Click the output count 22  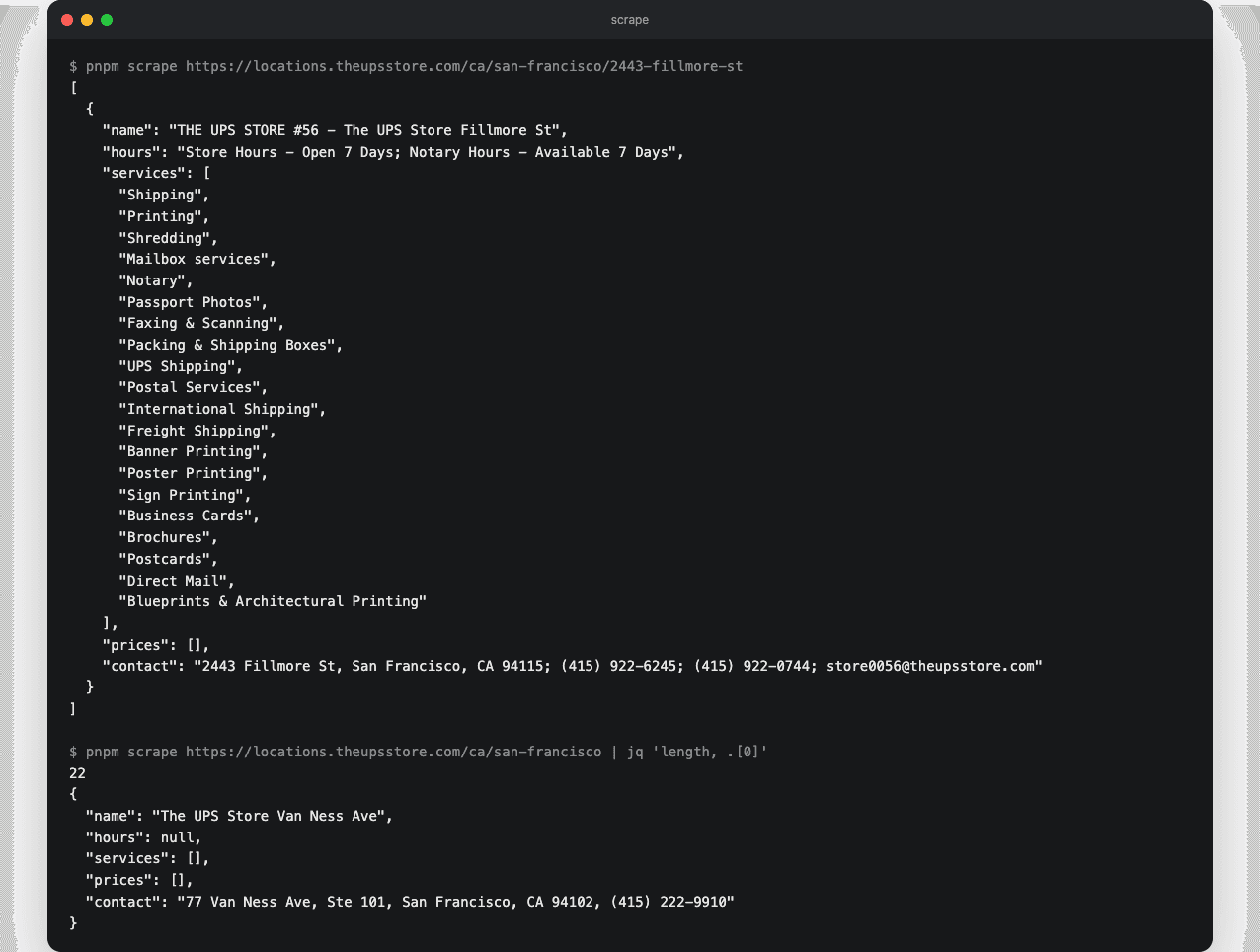click(78, 773)
